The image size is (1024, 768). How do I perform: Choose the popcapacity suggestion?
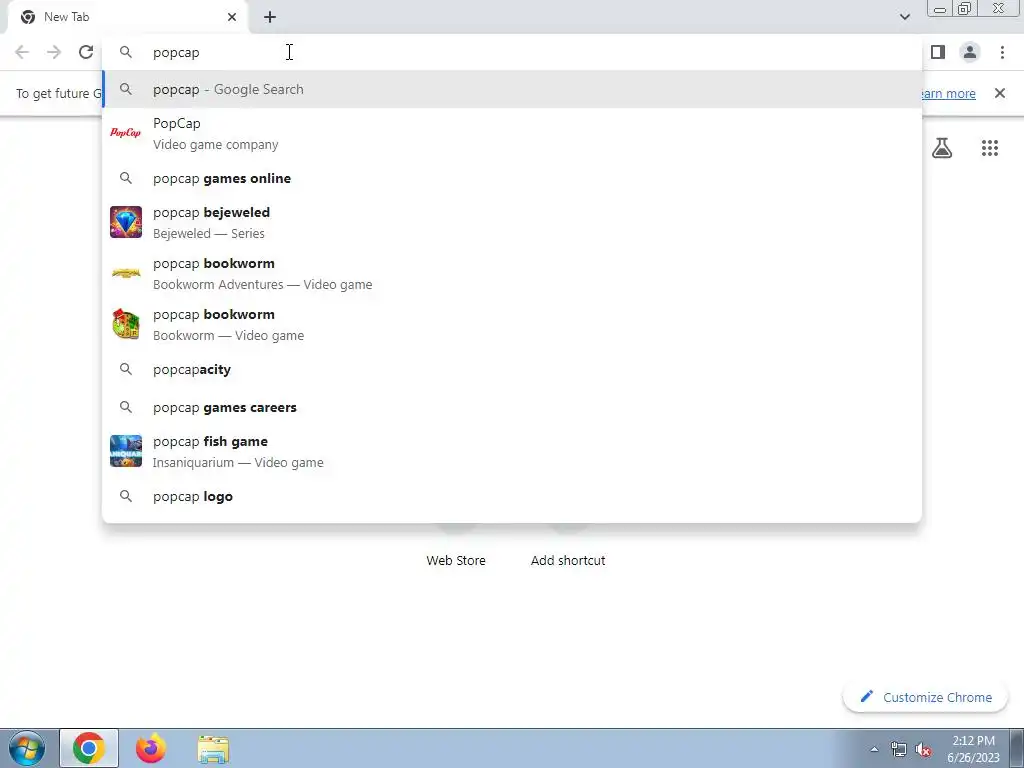(x=512, y=369)
